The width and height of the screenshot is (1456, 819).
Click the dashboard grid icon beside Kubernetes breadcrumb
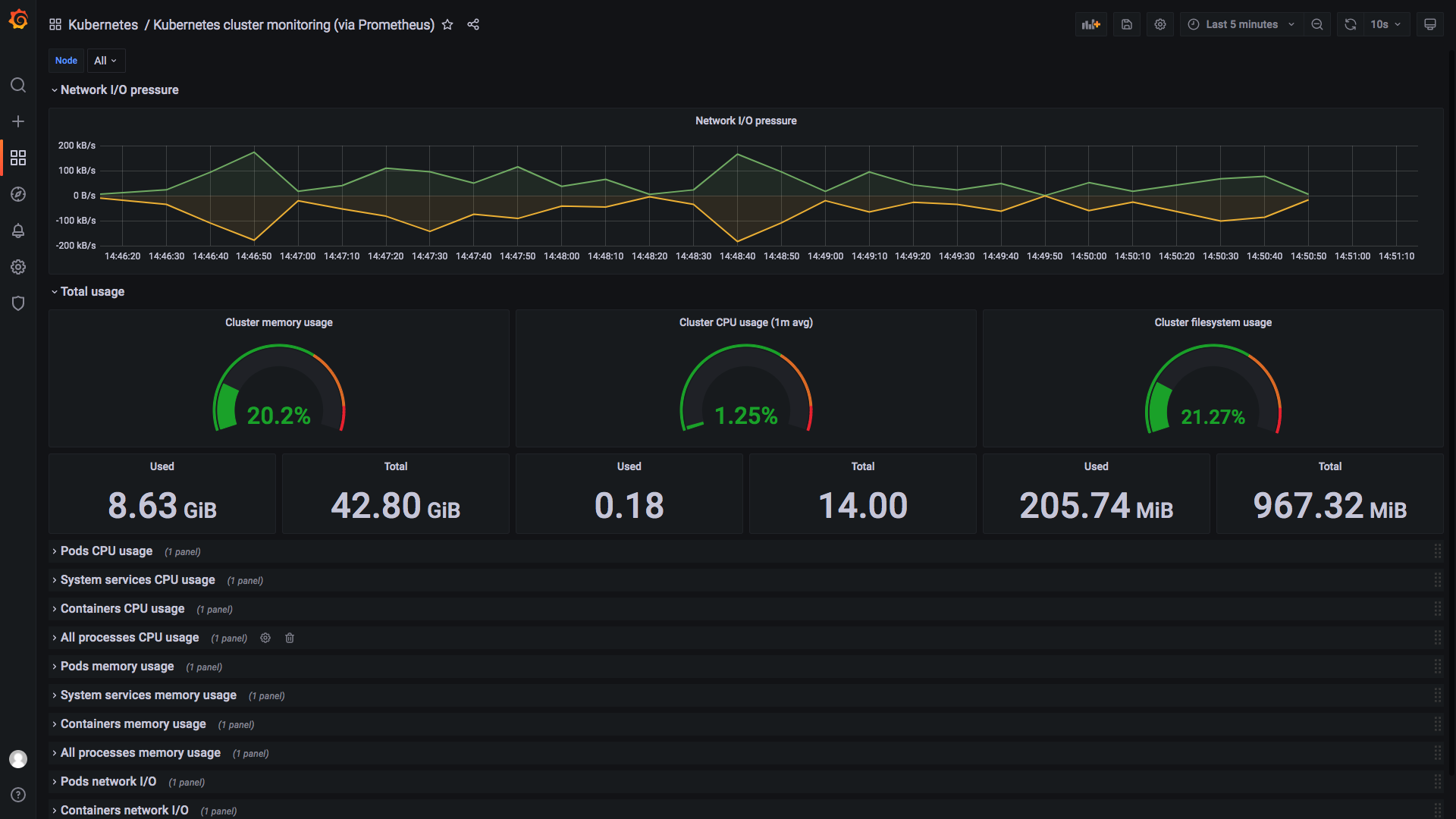point(55,24)
